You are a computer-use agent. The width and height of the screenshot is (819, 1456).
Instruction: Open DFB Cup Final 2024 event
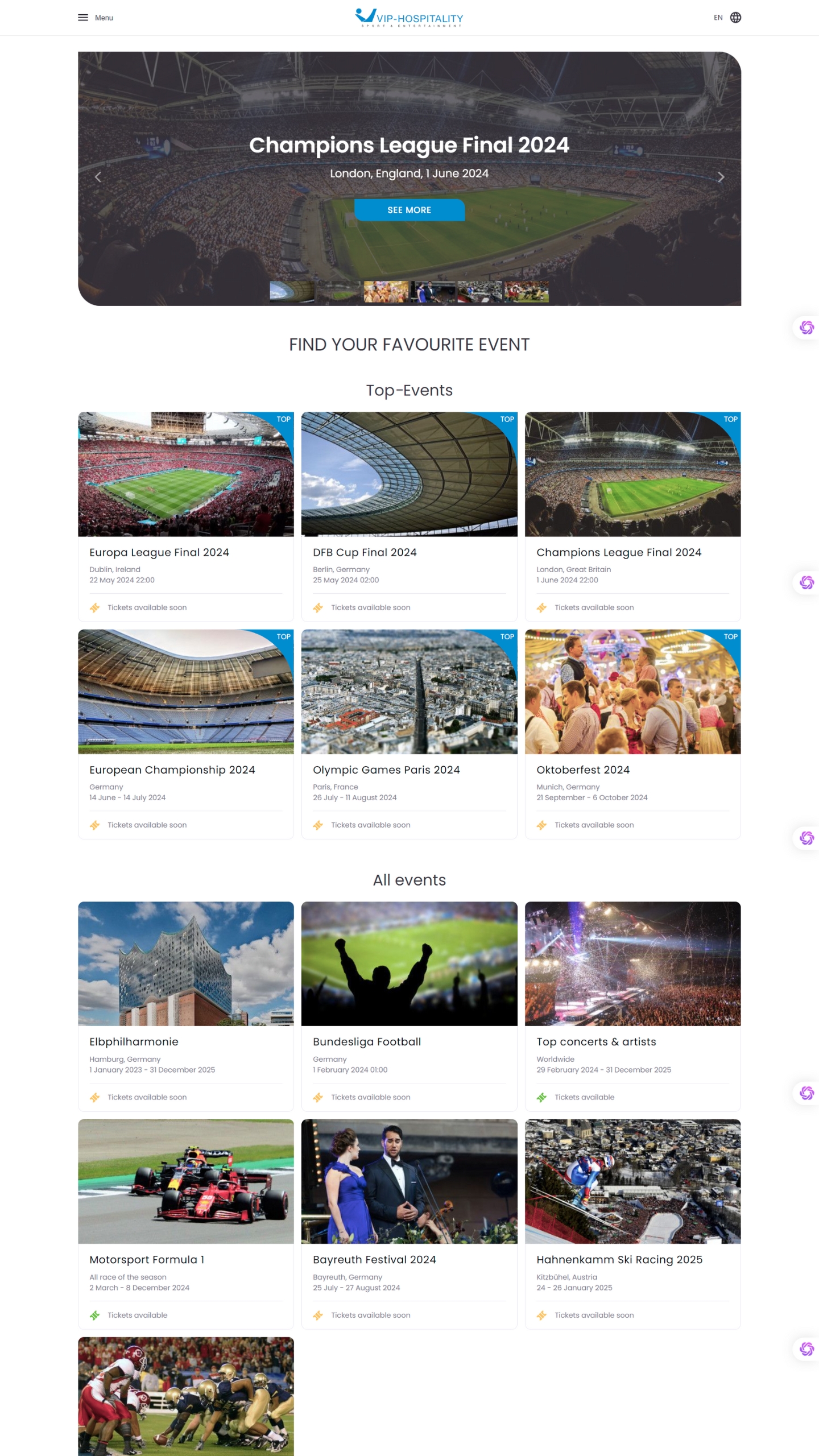[x=365, y=552]
